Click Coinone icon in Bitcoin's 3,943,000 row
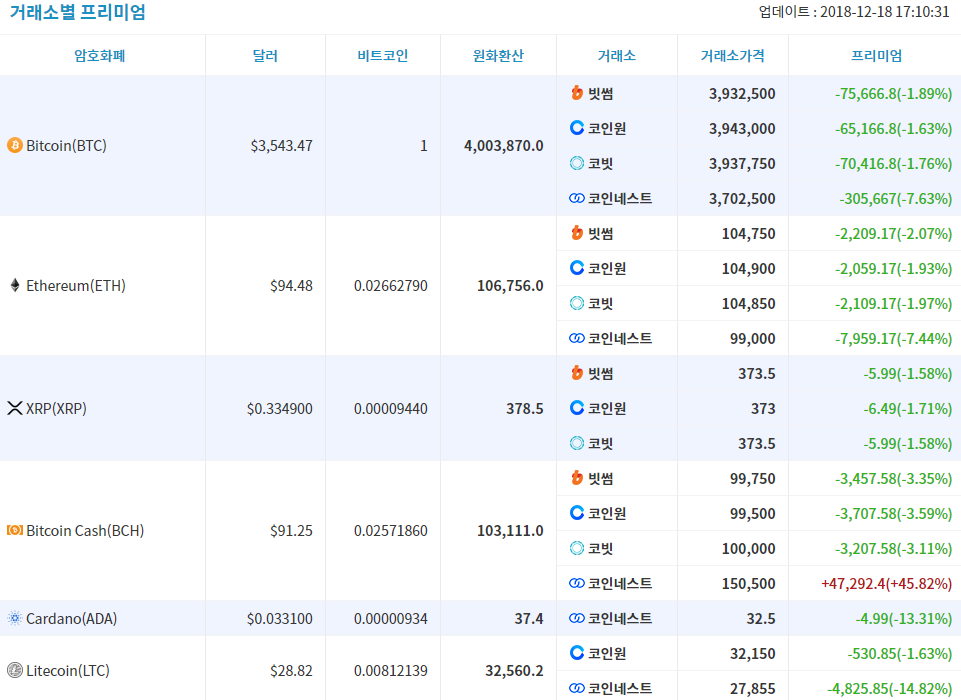 [x=577, y=128]
